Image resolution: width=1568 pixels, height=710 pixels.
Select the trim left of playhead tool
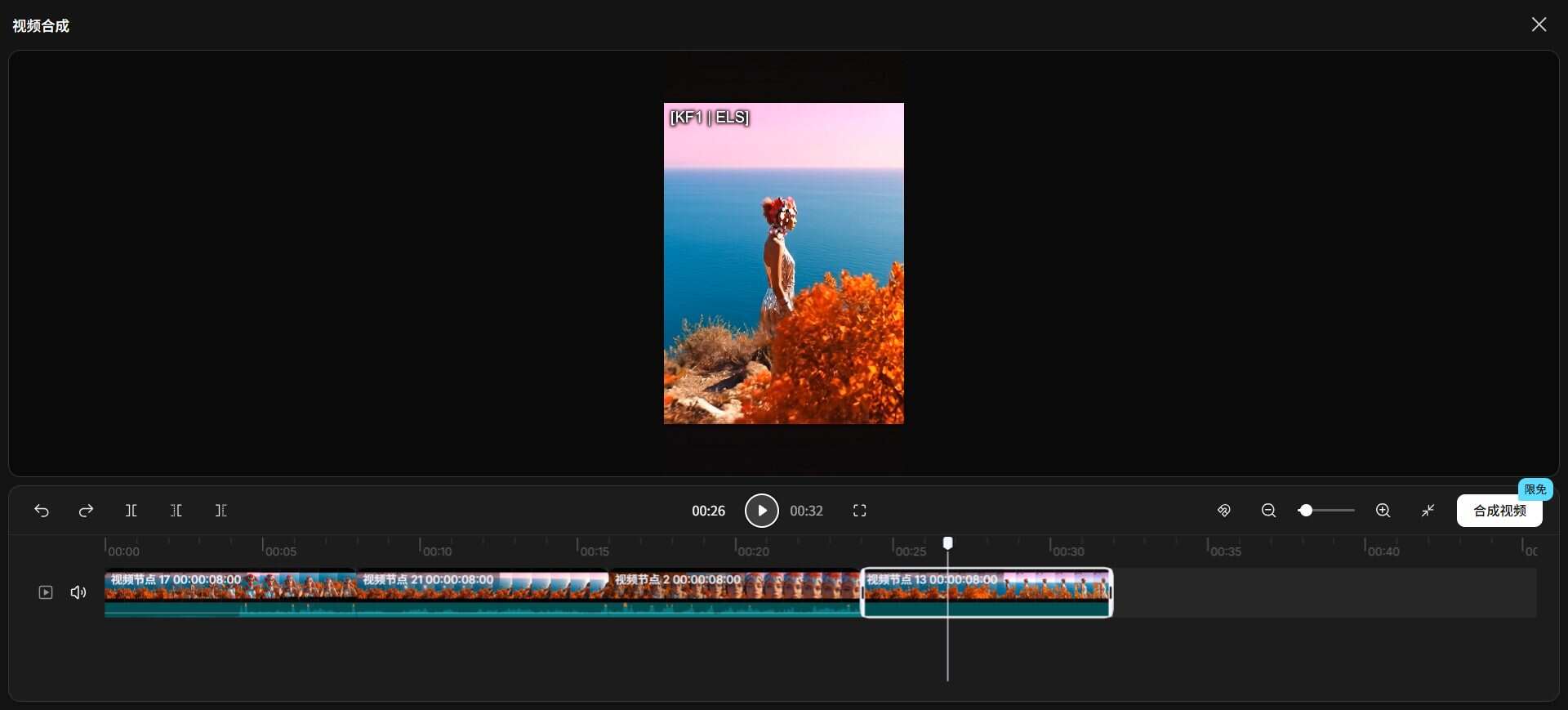point(176,511)
